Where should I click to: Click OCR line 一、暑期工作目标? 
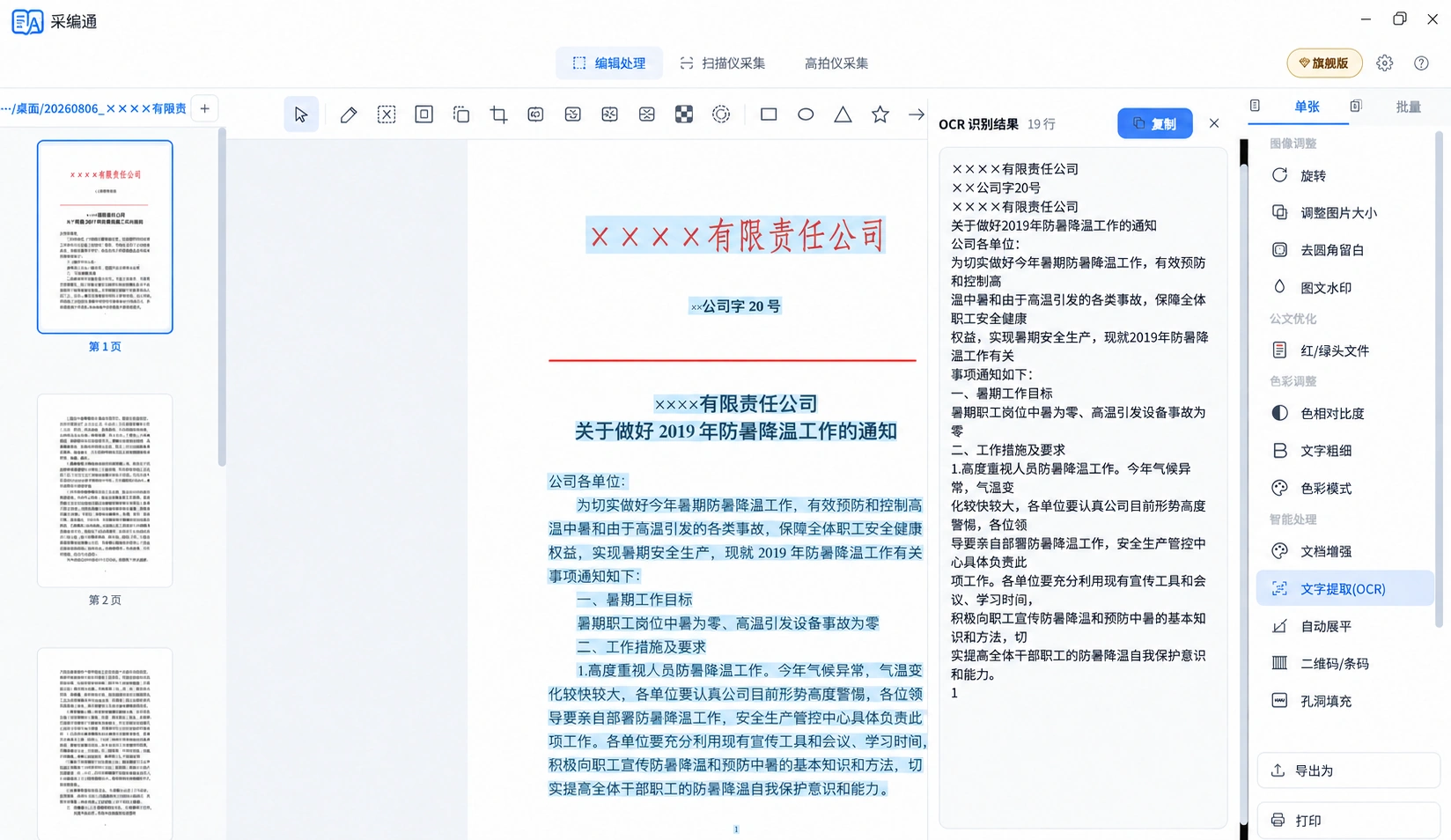(x=1002, y=394)
